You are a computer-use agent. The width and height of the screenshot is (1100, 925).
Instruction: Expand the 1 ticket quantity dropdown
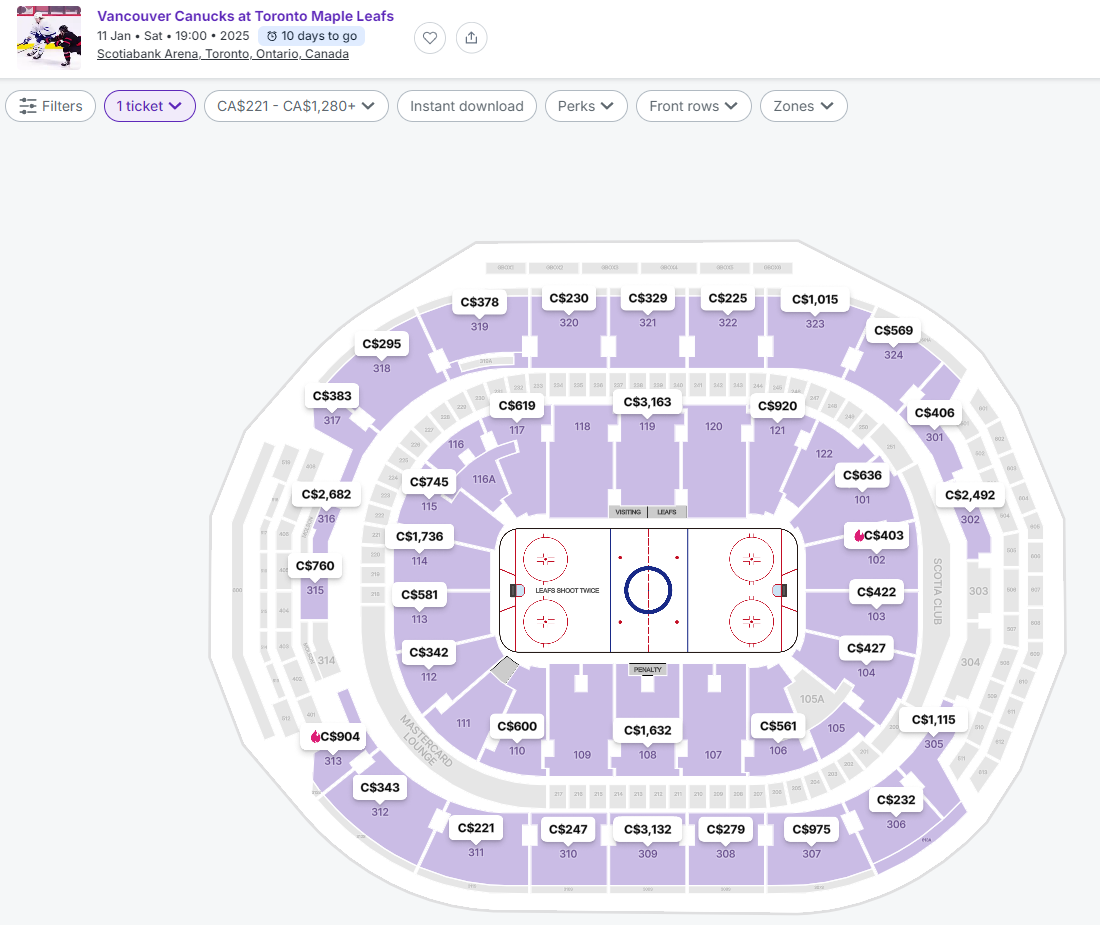[x=149, y=106]
